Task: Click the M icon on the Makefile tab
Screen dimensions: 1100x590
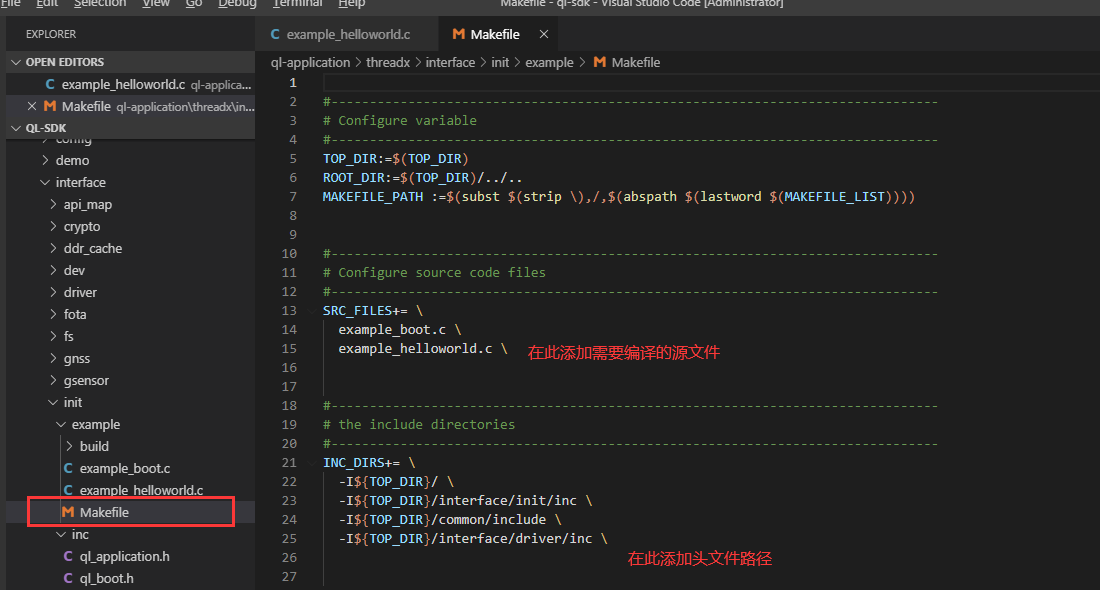Action: pyautogui.click(x=458, y=34)
